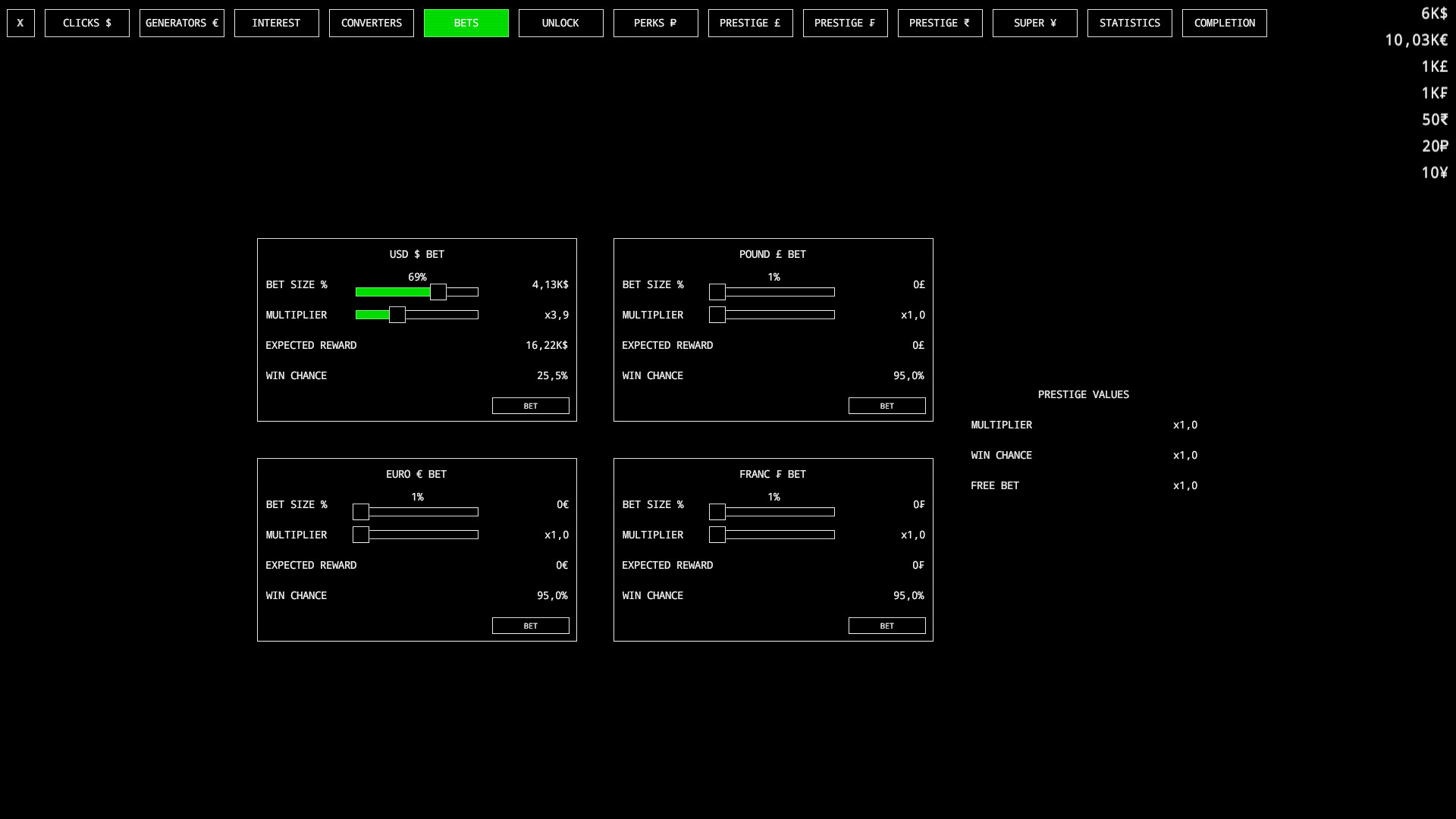The width and height of the screenshot is (1456, 819).
Task: Click the X button top-left
Action: click(20, 23)
